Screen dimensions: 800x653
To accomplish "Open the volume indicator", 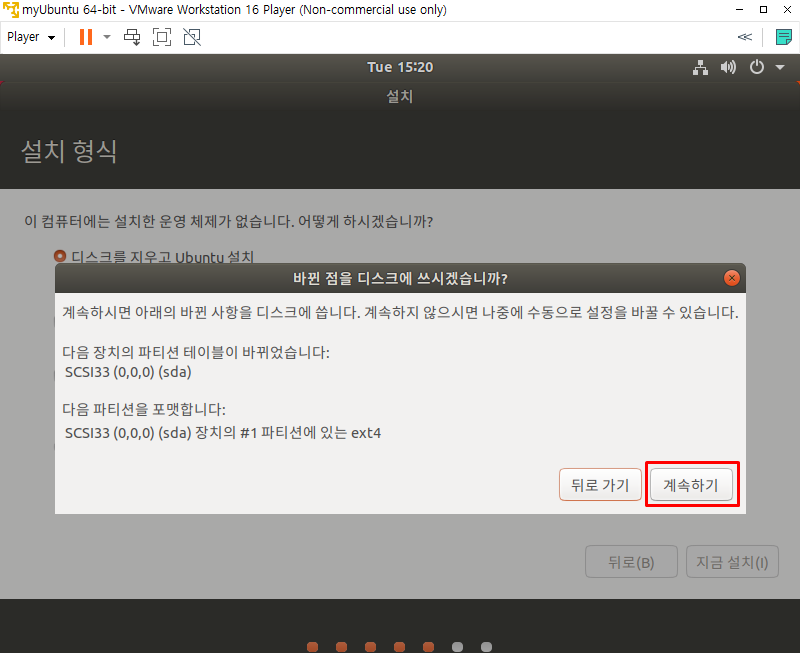I will coord(728,67).
